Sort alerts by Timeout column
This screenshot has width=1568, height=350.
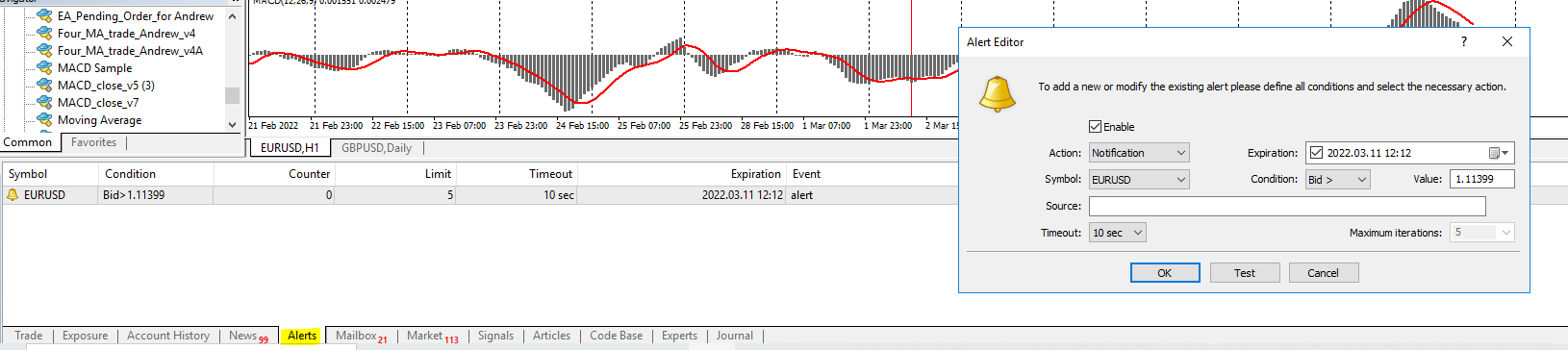517,174
